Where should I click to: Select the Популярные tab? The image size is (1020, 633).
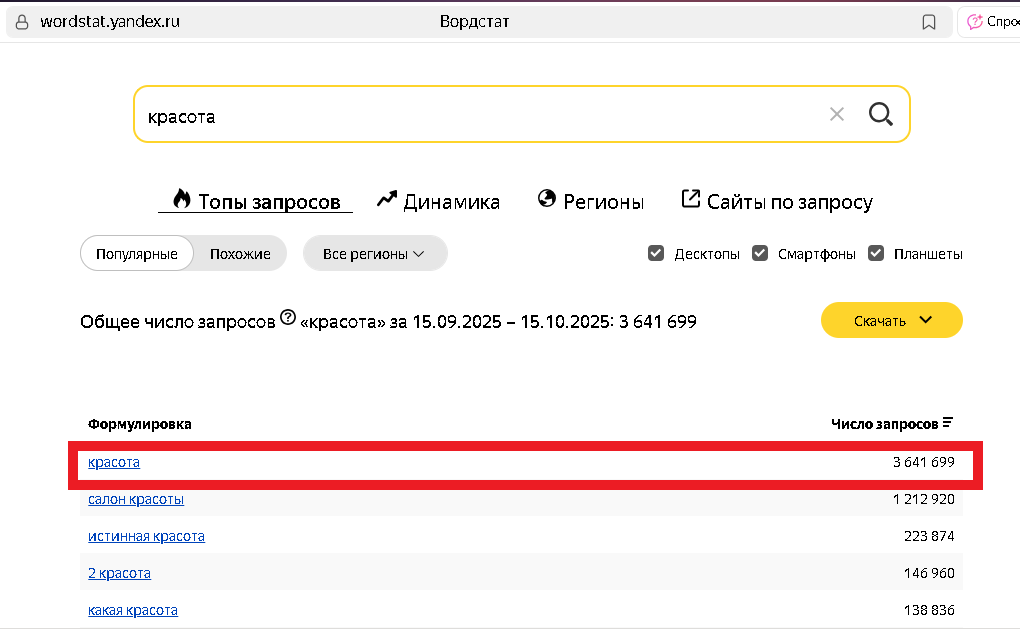pyautogui.click(x=136, y=253)
